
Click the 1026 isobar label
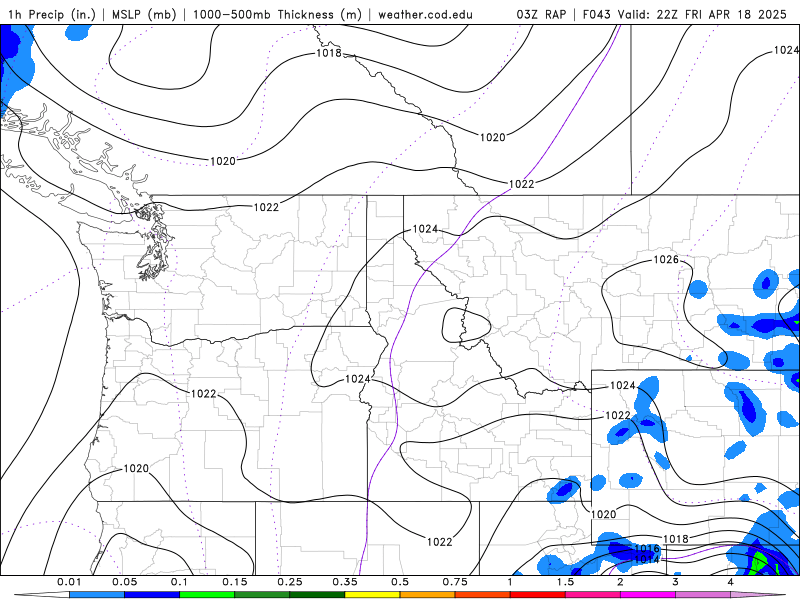click(x=666, y=260)
